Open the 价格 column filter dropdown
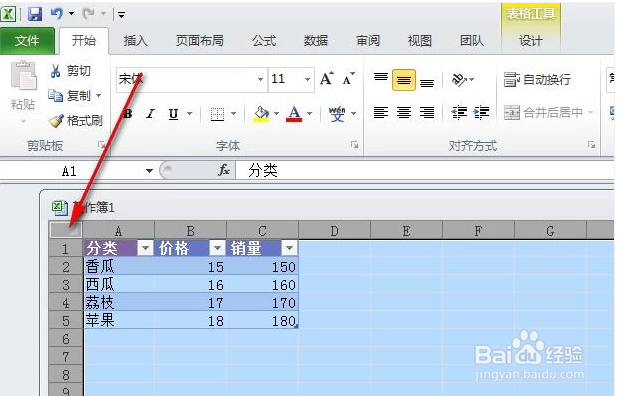Screen dimensions: 619x396 pos(217,248)
